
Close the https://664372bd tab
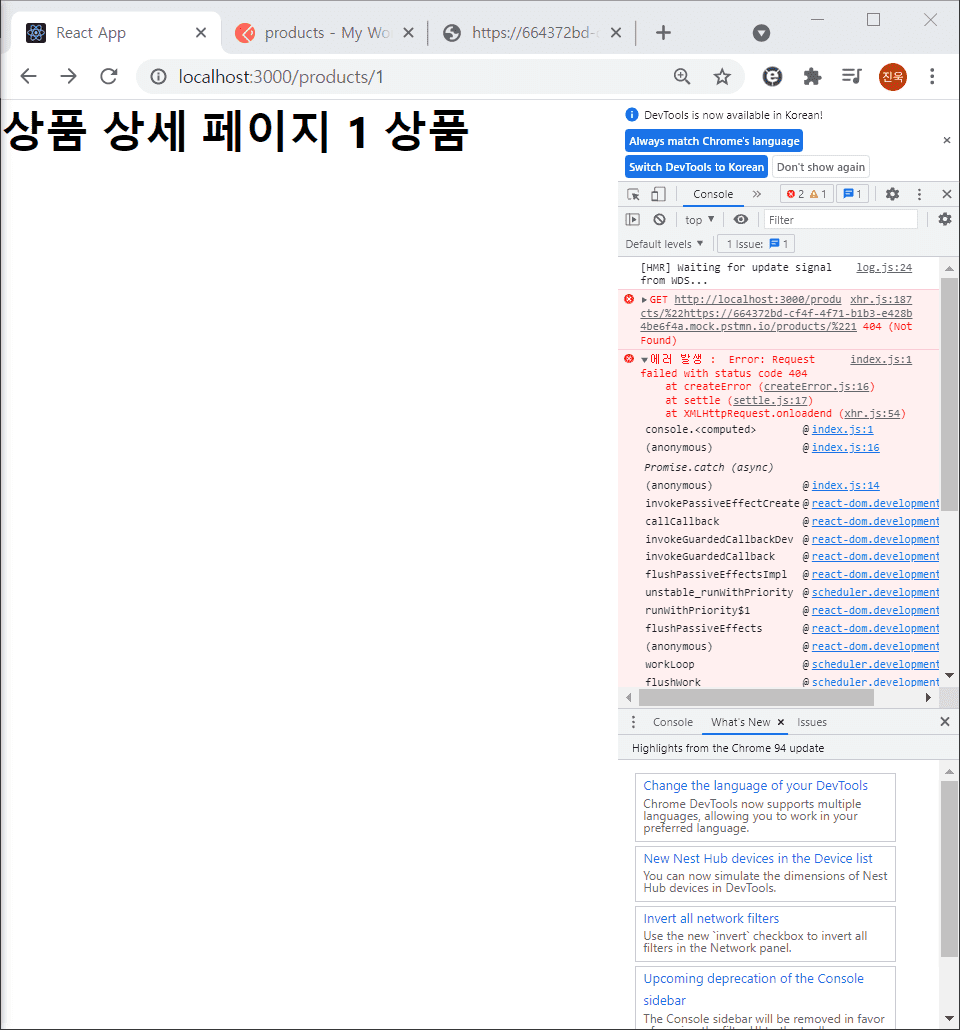pos(616,33)
